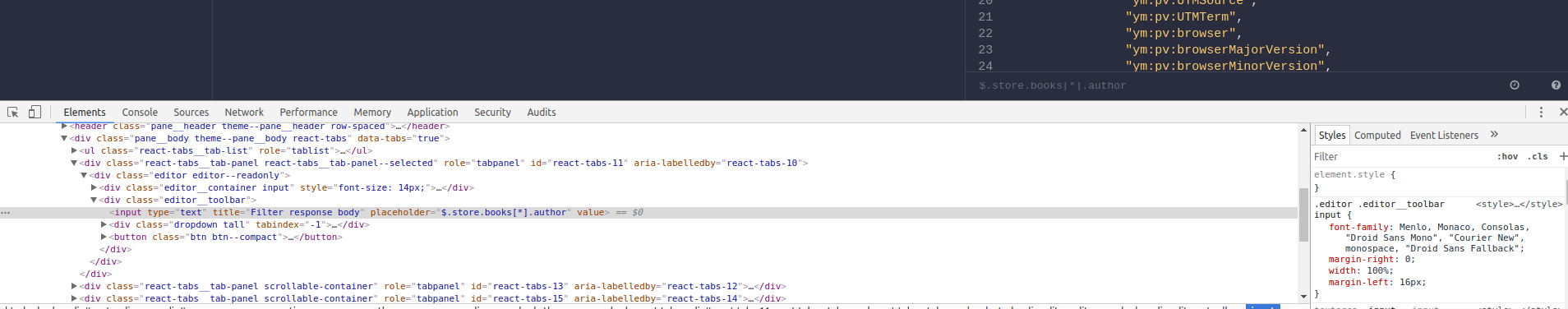Screen dimensions: 1568x309
Task: Click the scroll-up arrow of Elements panel scrollbar
Action: click(x=1303, y=130)
